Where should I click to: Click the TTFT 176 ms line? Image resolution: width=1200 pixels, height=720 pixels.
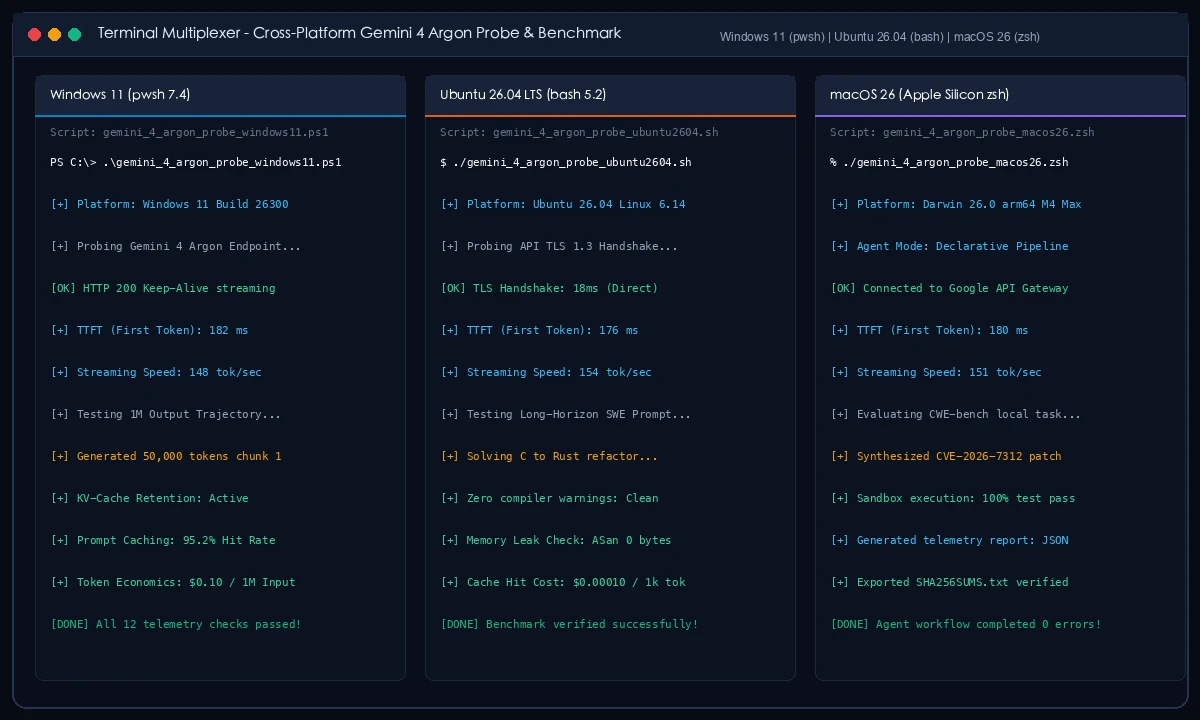(x=539, y=330)
